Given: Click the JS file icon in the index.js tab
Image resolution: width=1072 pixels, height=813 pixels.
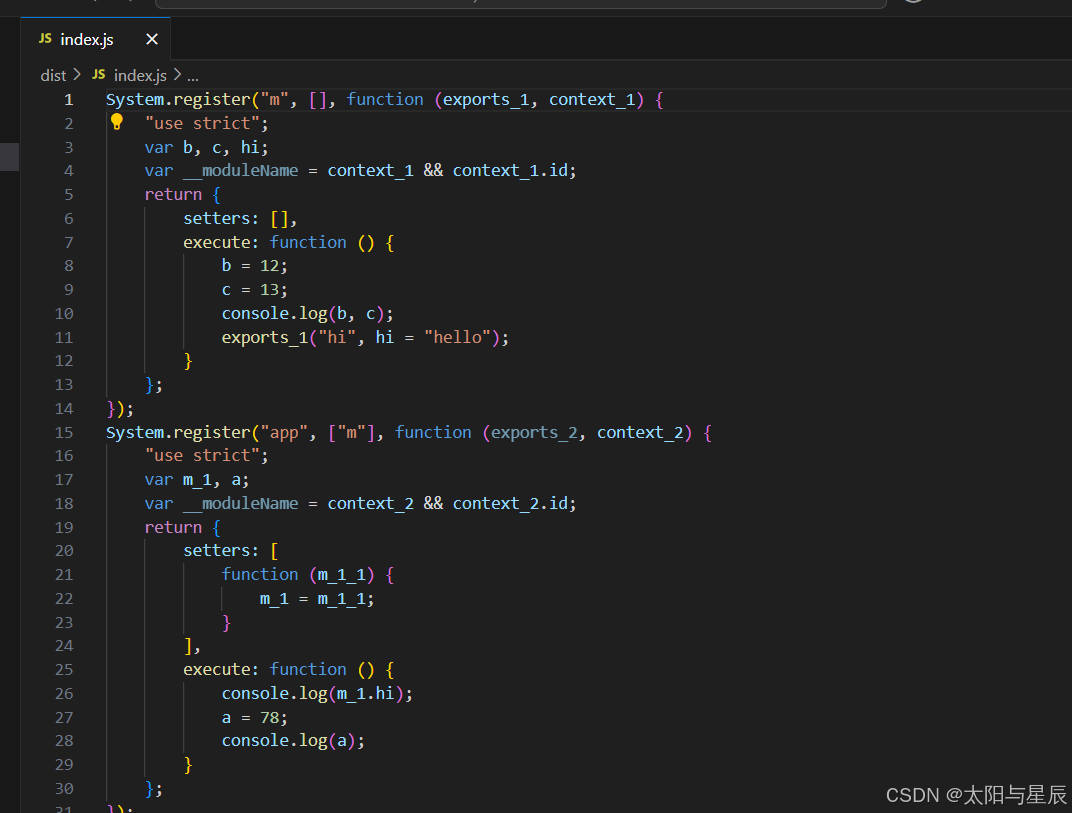Looking at the screenshot, I should point(45,39).
